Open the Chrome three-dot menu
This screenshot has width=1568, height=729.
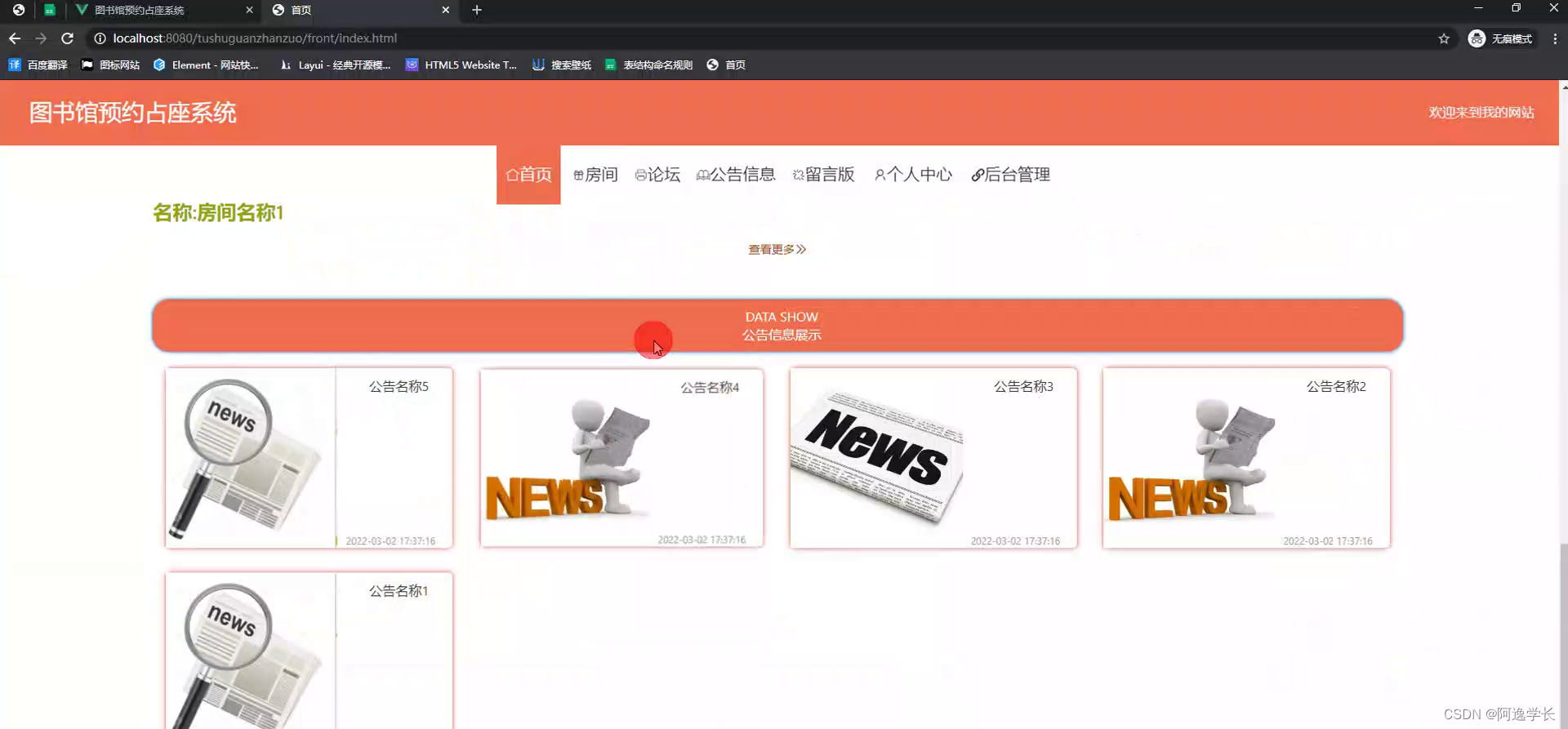(x=1555, y=38)
